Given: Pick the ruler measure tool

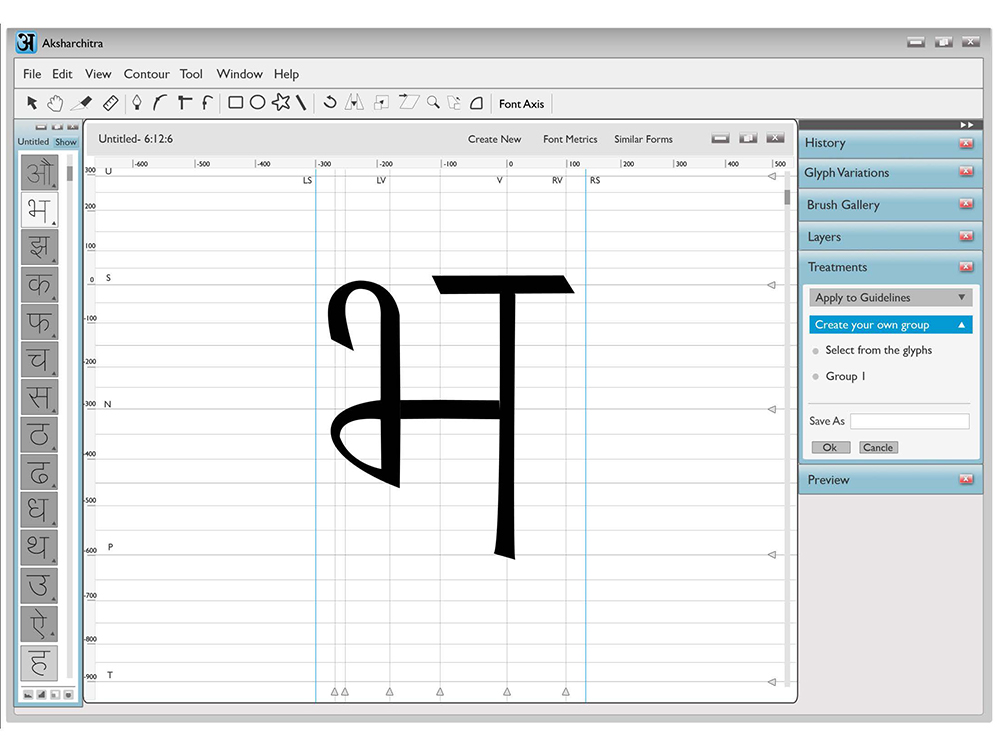Looking at the screenshot, I should point(110,103).
